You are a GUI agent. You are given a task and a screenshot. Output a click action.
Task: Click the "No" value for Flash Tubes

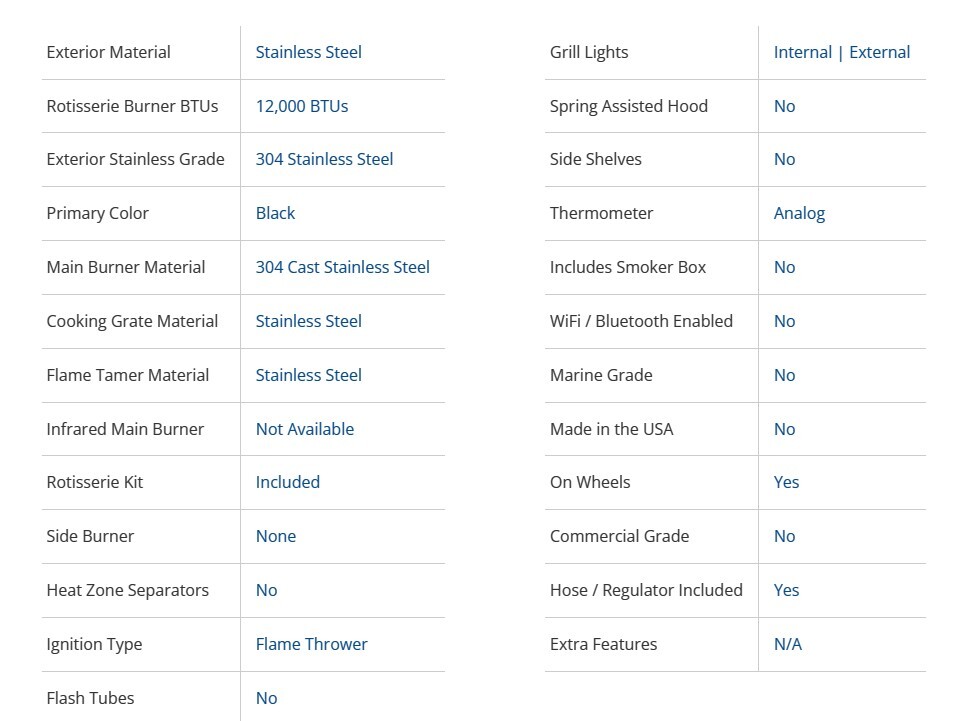[x=266, y=698]
